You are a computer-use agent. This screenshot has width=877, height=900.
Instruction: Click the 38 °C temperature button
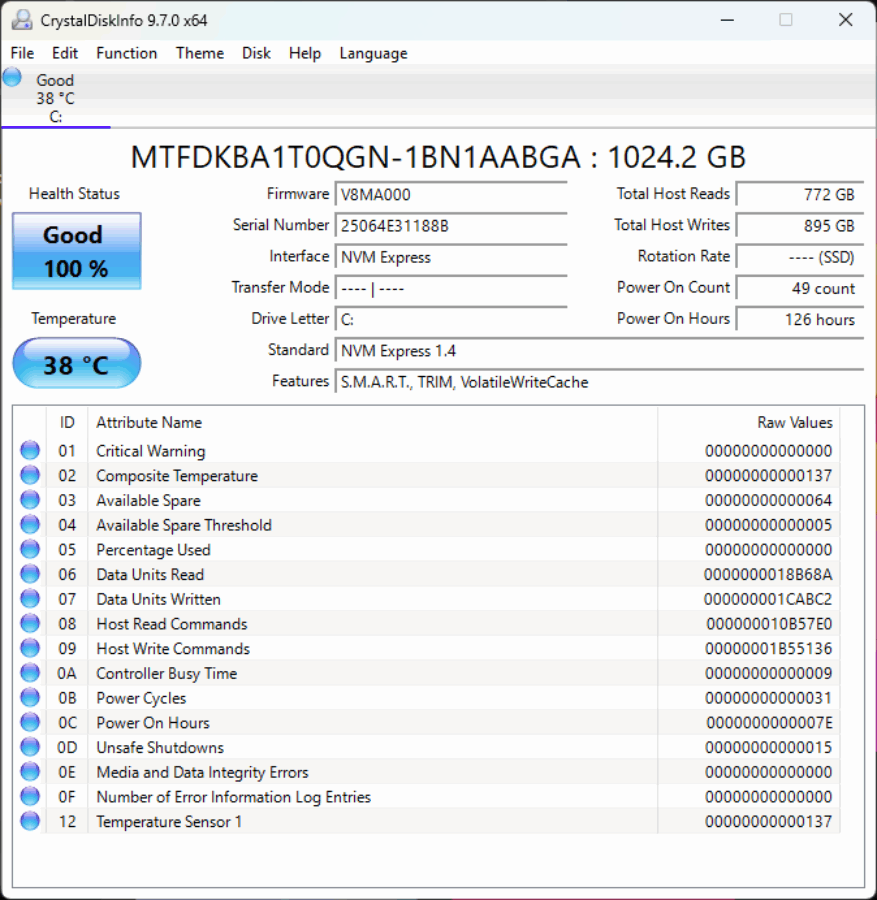pos(76,363)
